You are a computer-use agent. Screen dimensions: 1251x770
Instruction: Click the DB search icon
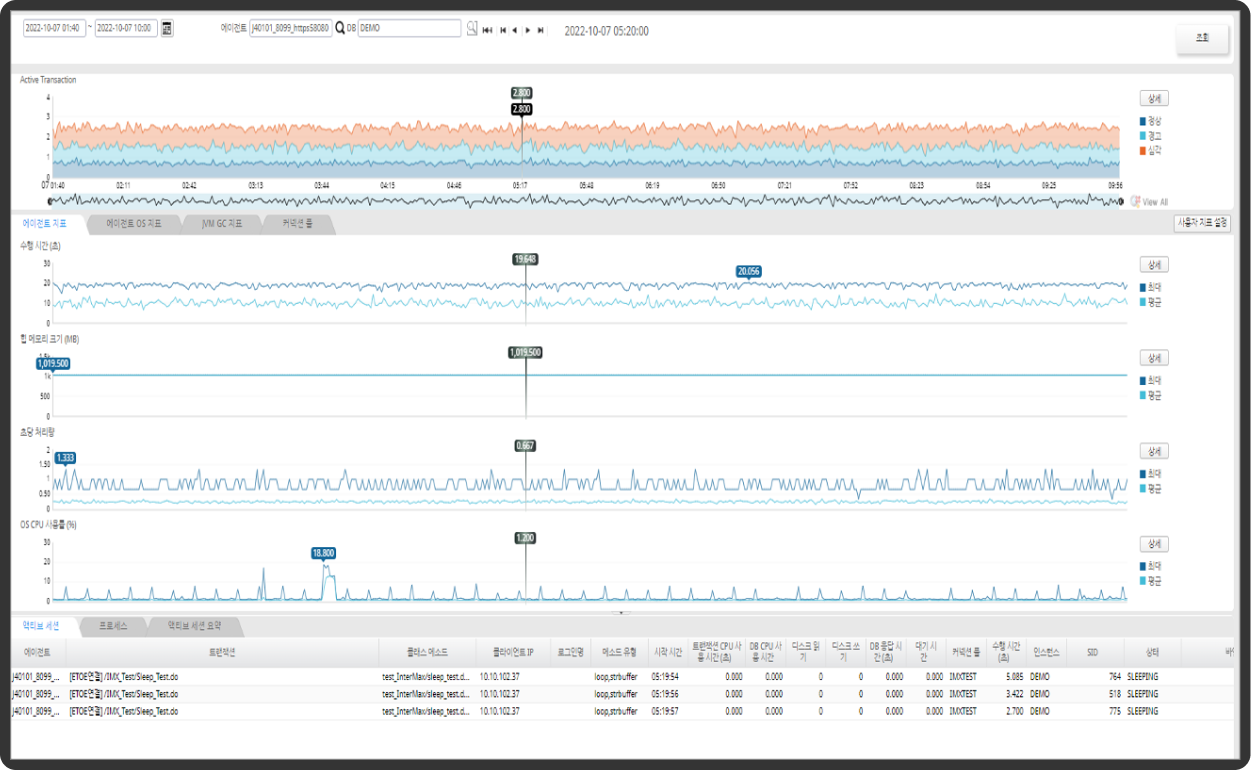[471, 29]
